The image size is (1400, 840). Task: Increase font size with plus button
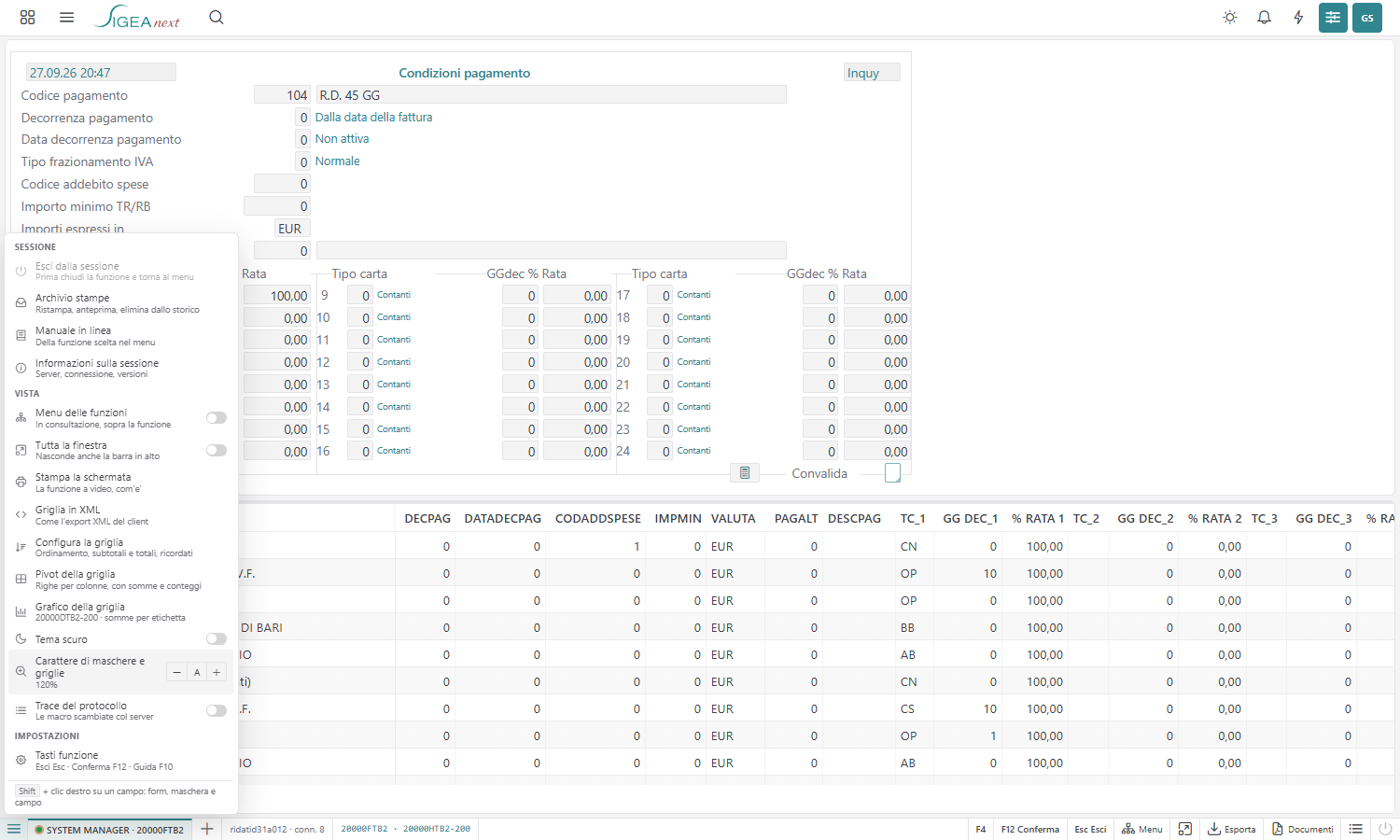coord(217,672)
